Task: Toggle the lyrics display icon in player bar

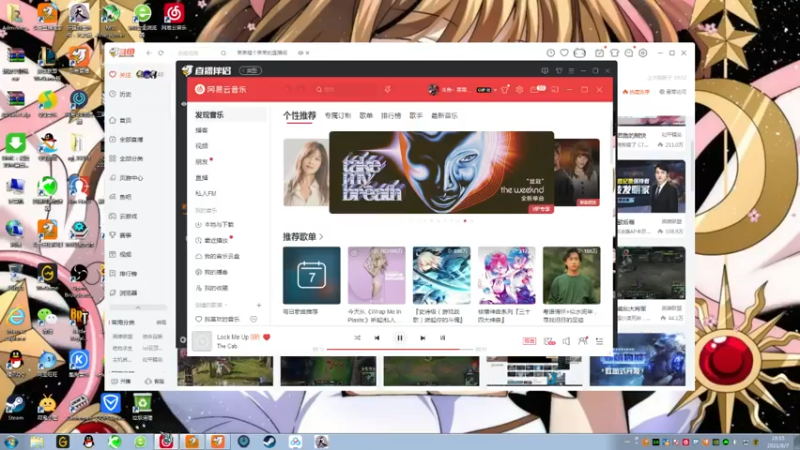Action: (442, 338)
